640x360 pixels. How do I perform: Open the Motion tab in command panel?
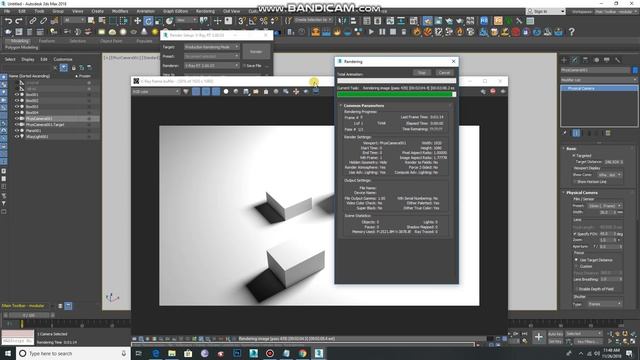[x=596, y=60]
